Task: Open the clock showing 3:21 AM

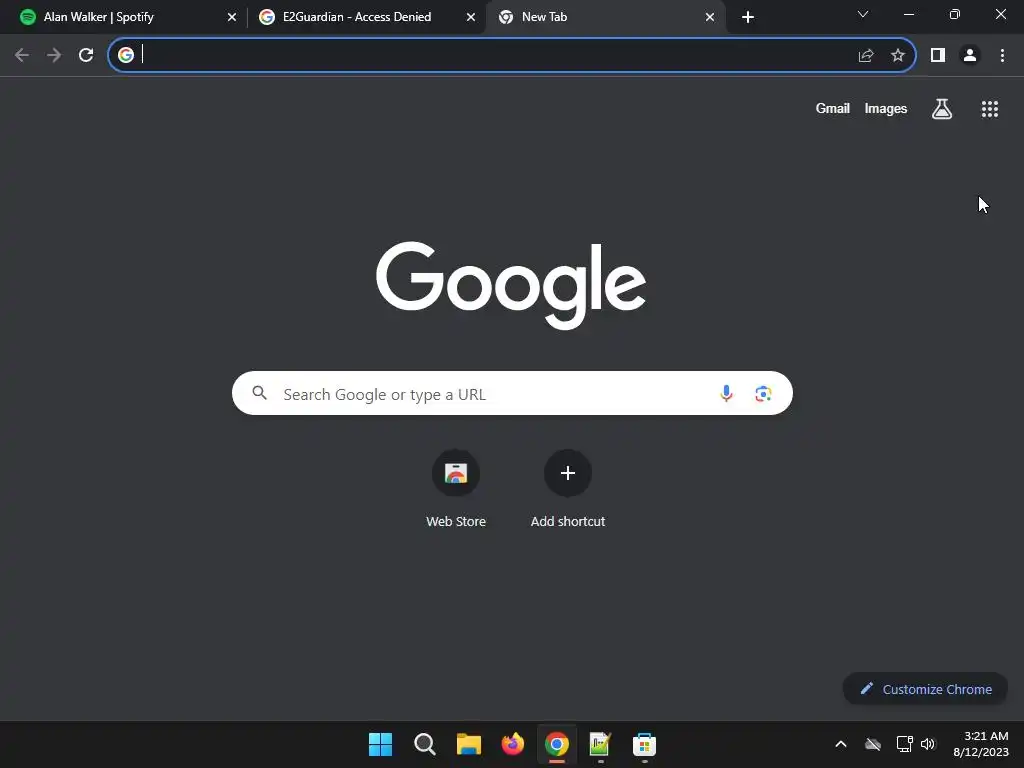Action: [981, 744]
